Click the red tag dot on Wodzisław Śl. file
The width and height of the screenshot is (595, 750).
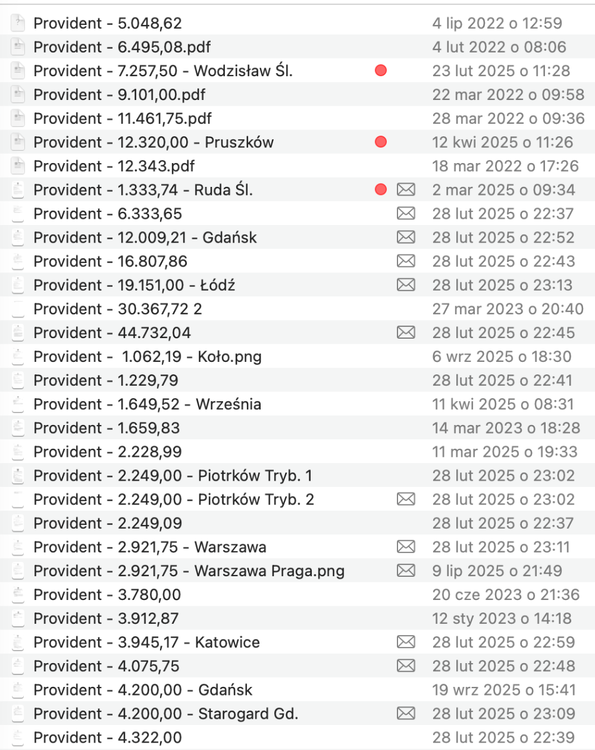tap(381, 71)
